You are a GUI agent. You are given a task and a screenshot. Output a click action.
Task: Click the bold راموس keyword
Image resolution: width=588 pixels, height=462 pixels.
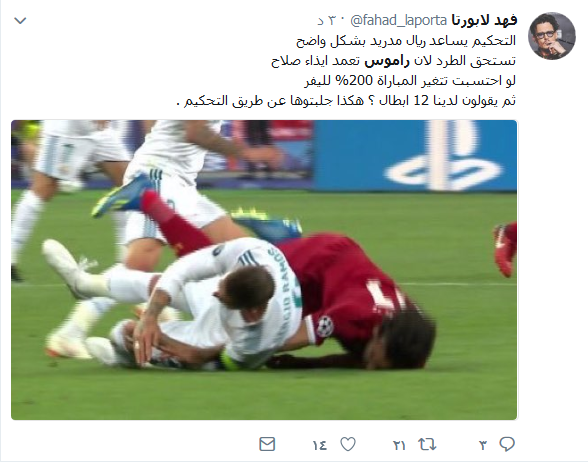click(387, 61)
